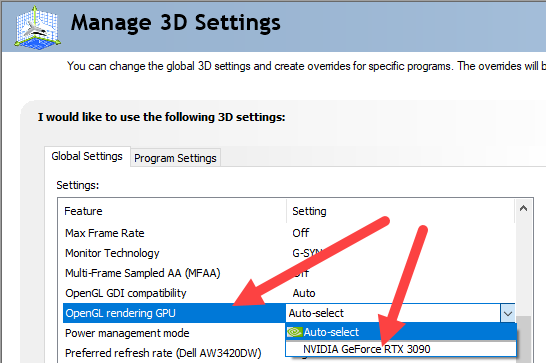
Task: Select the highlighted Auto-select dropdown option
Action: click(401, 332)
